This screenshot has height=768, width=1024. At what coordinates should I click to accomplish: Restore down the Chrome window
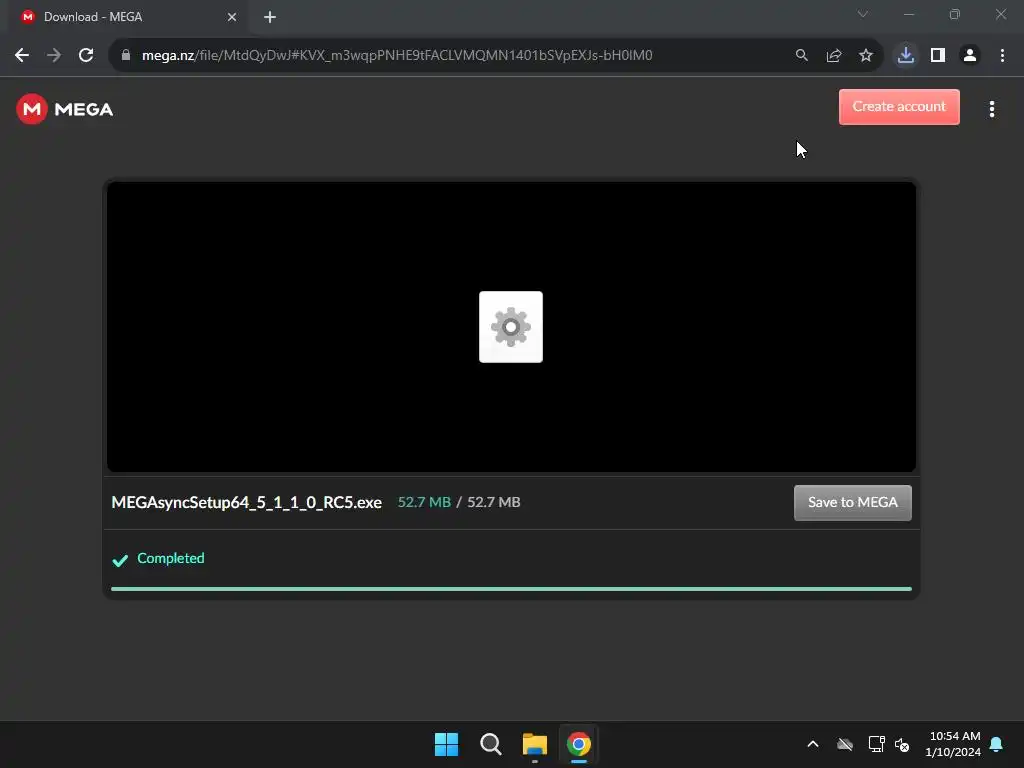click(954, 14)
